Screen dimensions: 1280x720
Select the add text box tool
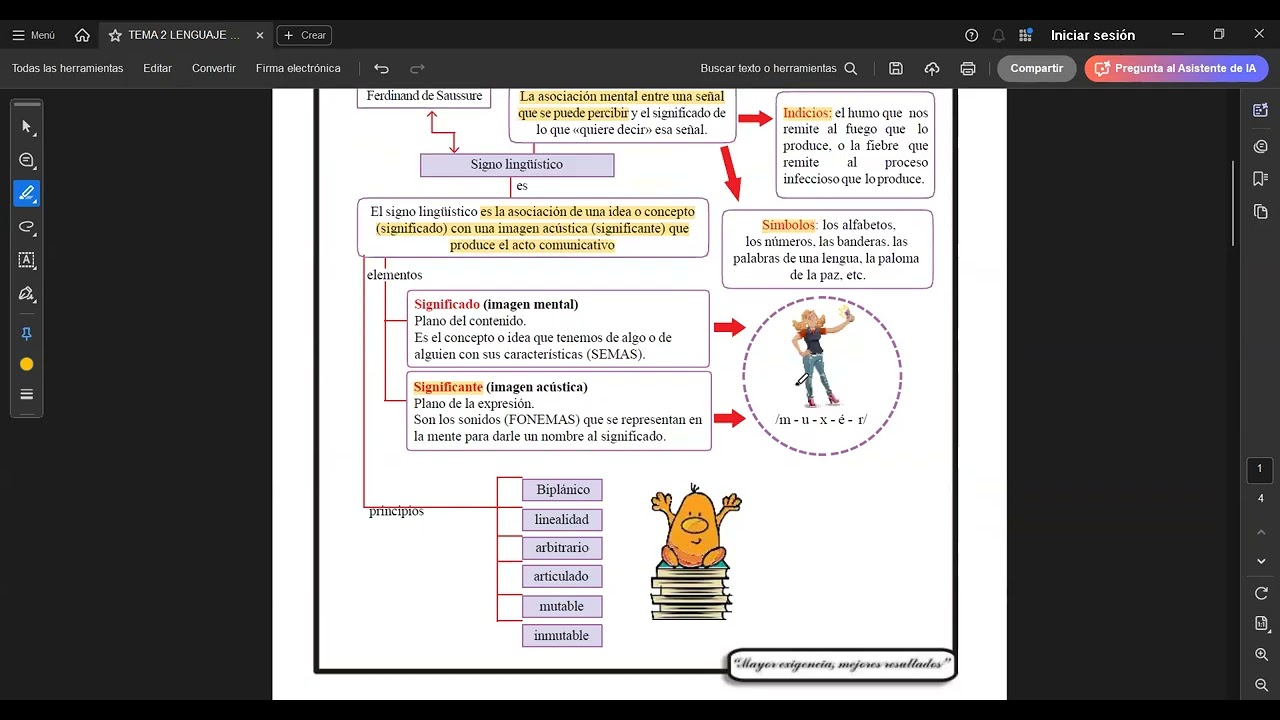point(27,260)
